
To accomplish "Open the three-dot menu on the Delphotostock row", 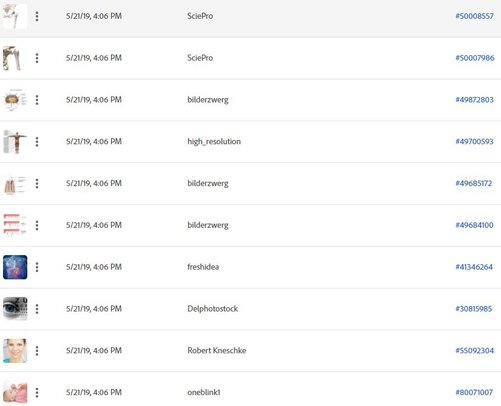I will (37, 309).
